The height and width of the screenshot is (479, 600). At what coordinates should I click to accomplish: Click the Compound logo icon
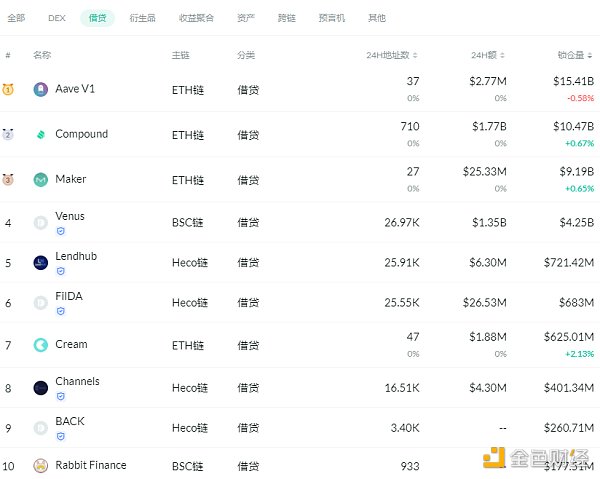(40, 135)
